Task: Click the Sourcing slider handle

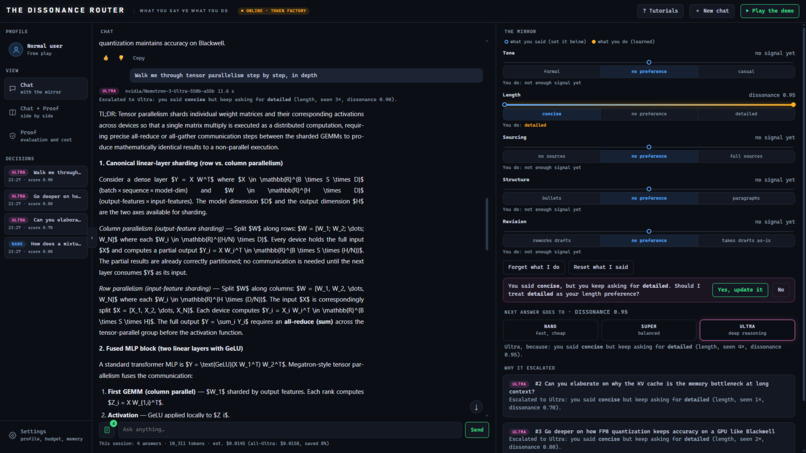Action: point(649,147)
